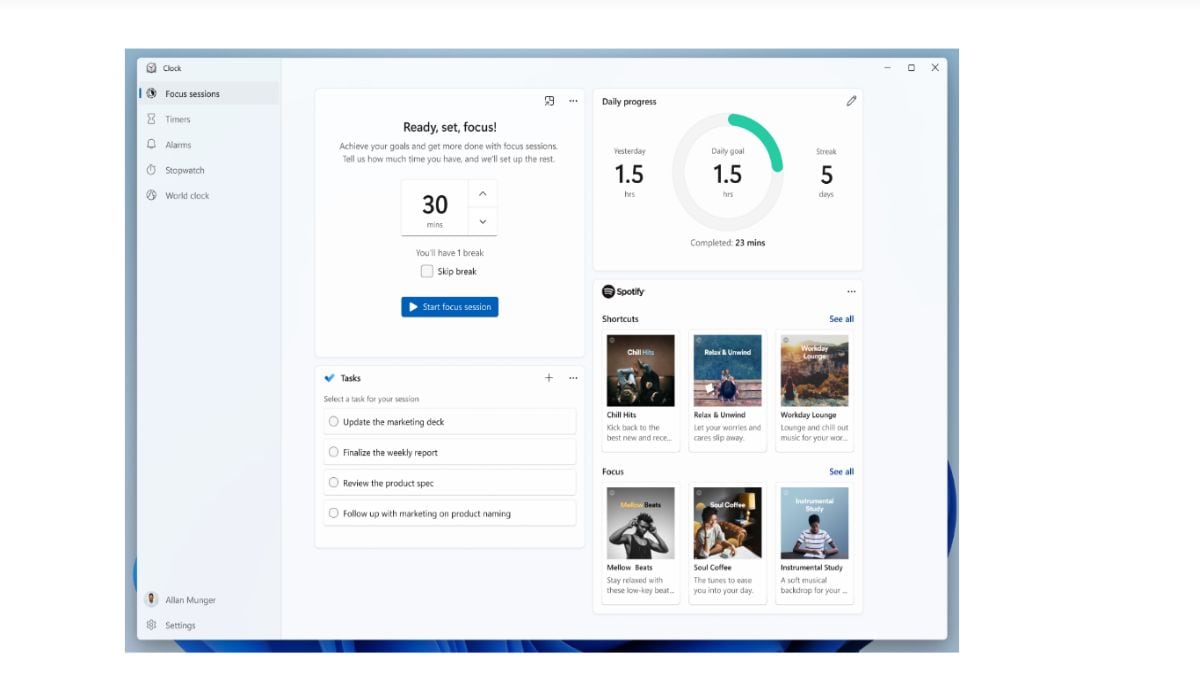Click See all next to Focus playlists
1200x675 pixels.
point(841,471)
